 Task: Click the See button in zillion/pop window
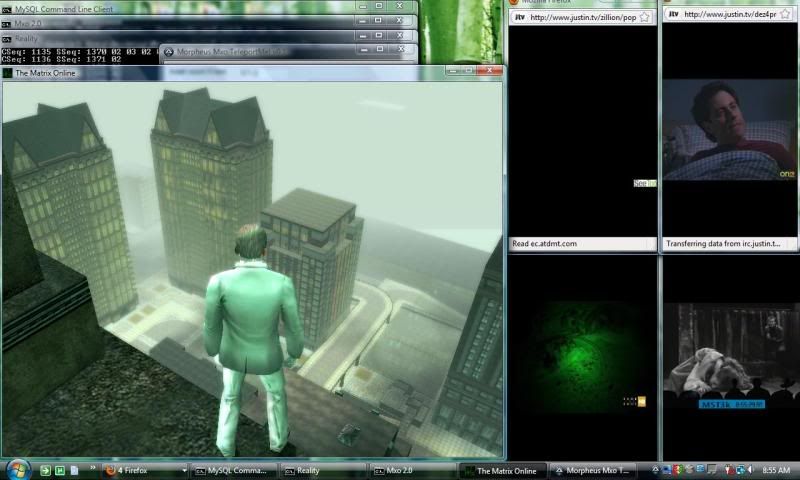[x=645, y=183]
